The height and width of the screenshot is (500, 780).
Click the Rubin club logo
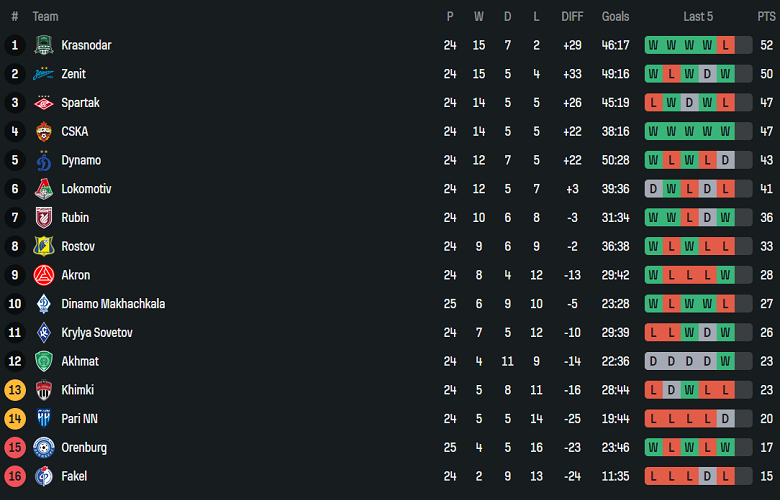click(43, 217)
